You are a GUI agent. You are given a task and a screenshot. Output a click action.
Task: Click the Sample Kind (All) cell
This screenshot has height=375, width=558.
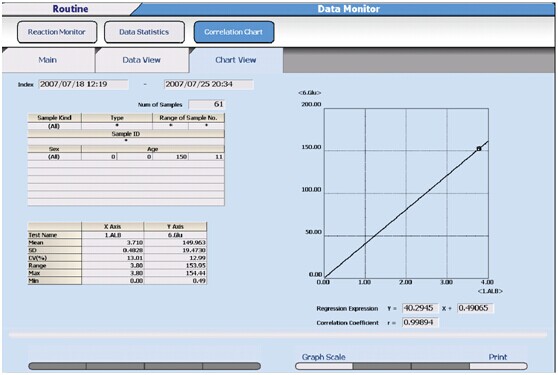(54, 126)
